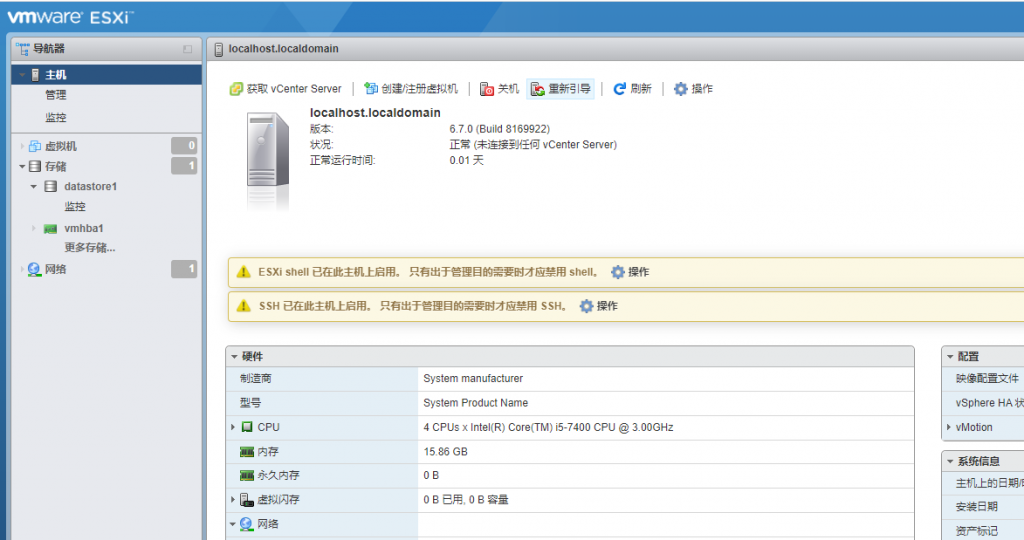The width and height of the screenshot is (1024, 540).
Task: Click the host icon in the localhost.localdomain title bar
Action: (219, 49)
